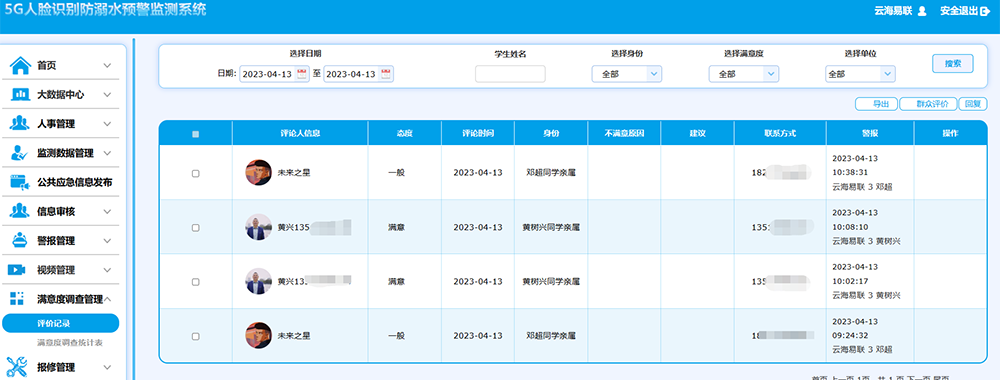Open the 选择满意度 dropdown
The width and height of the screenshot is (1000, 380).
tap(744, 74)
